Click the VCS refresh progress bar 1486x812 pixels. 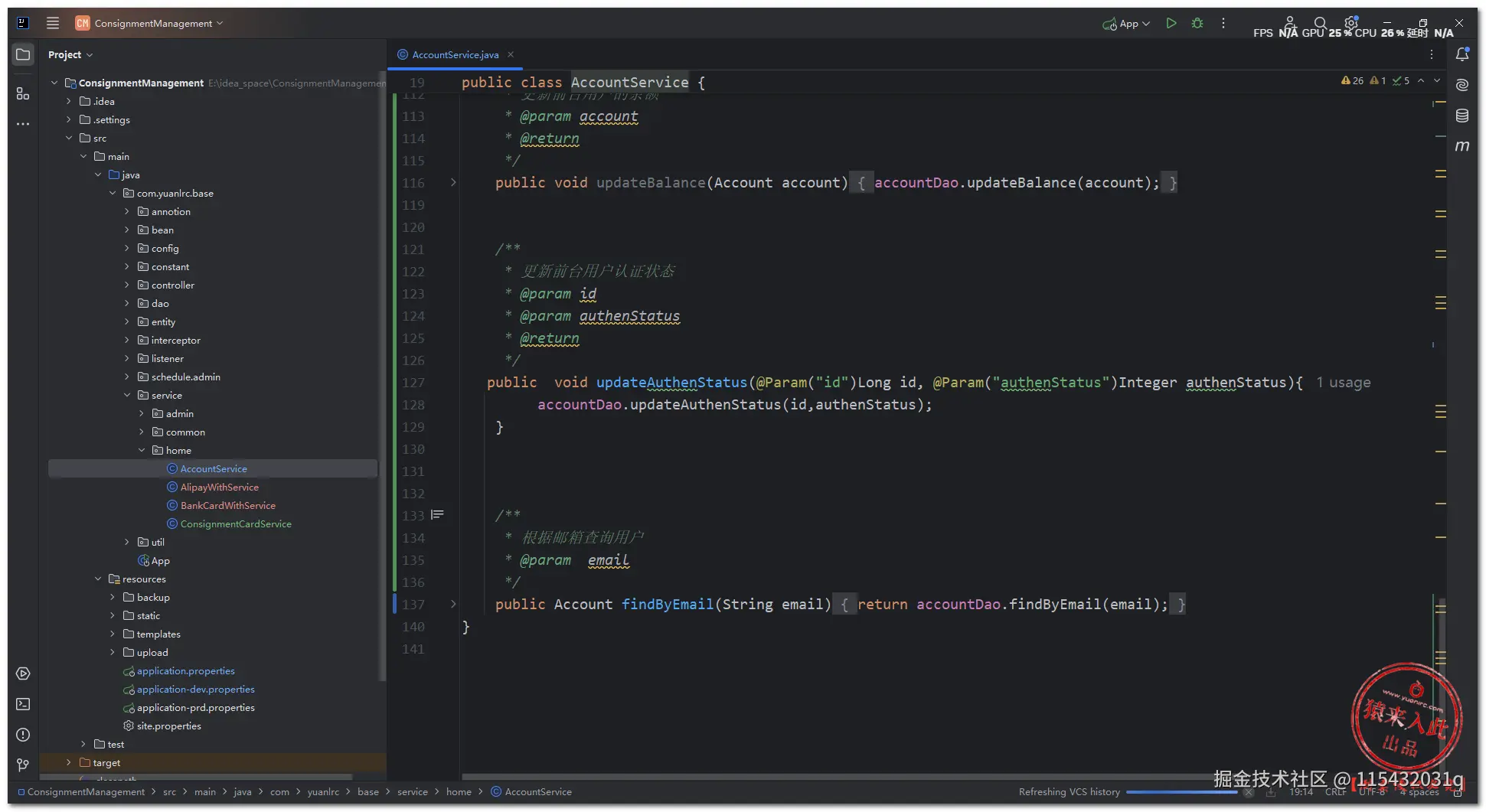pyautogui.click(x=1181, y=792)
